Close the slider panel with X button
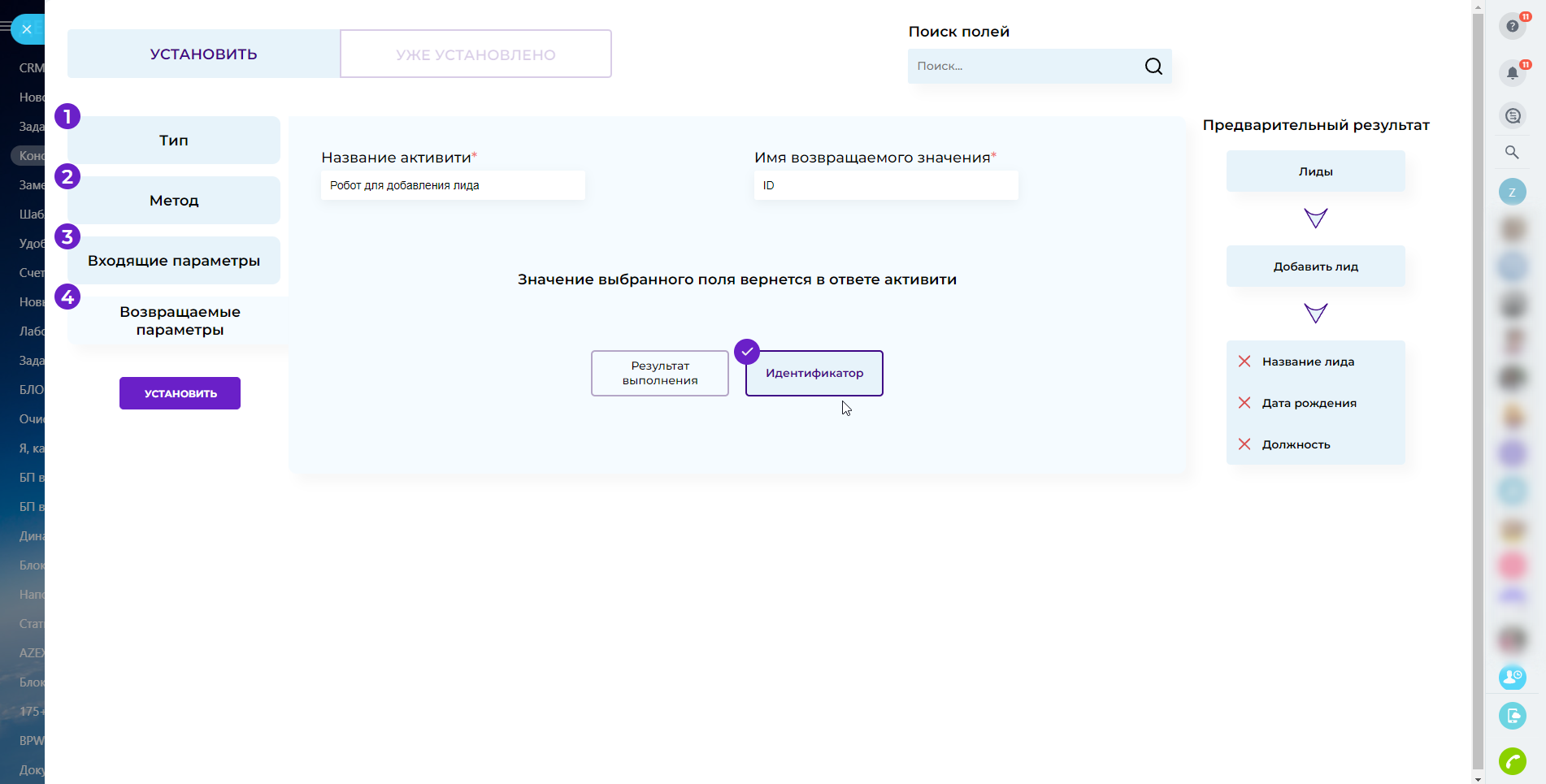The width and height of the screenshot is (1546, 784). tap(27, 29)
